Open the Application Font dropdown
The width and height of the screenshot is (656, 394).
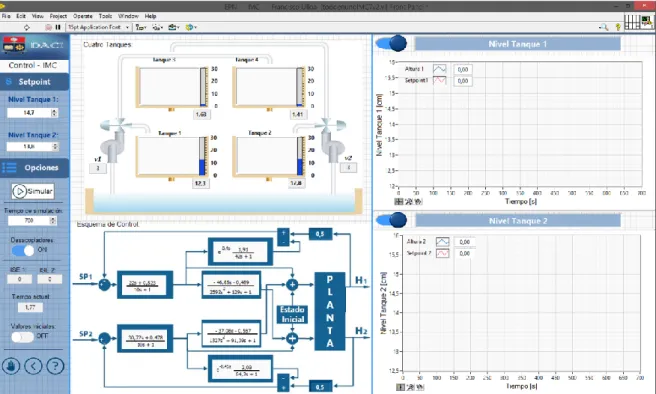[x=99, y=27]
